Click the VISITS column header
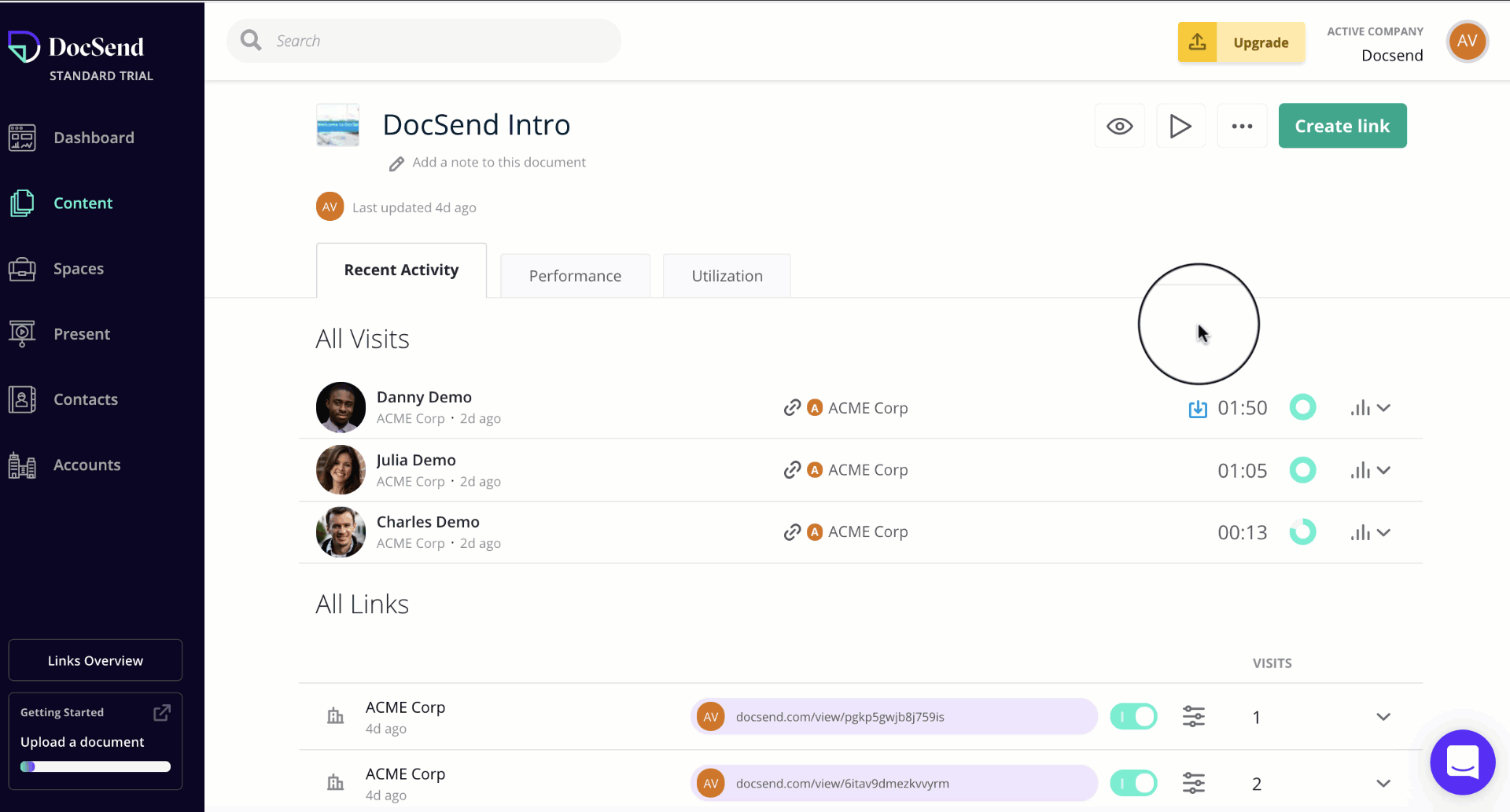1510x812 pixels. tap(1272, 663)
